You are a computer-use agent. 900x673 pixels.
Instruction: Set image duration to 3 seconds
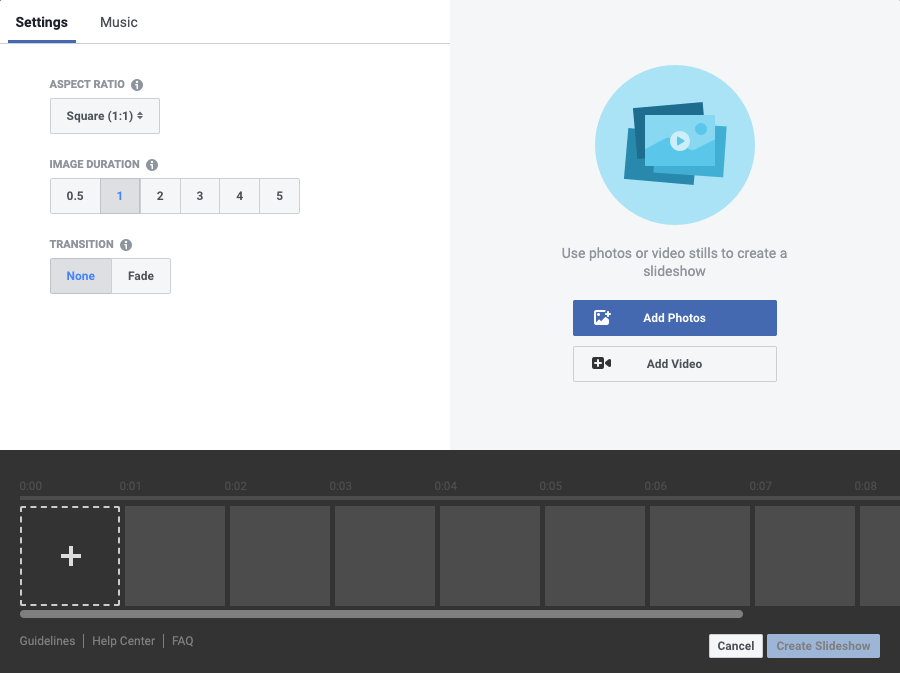(200, 196)
